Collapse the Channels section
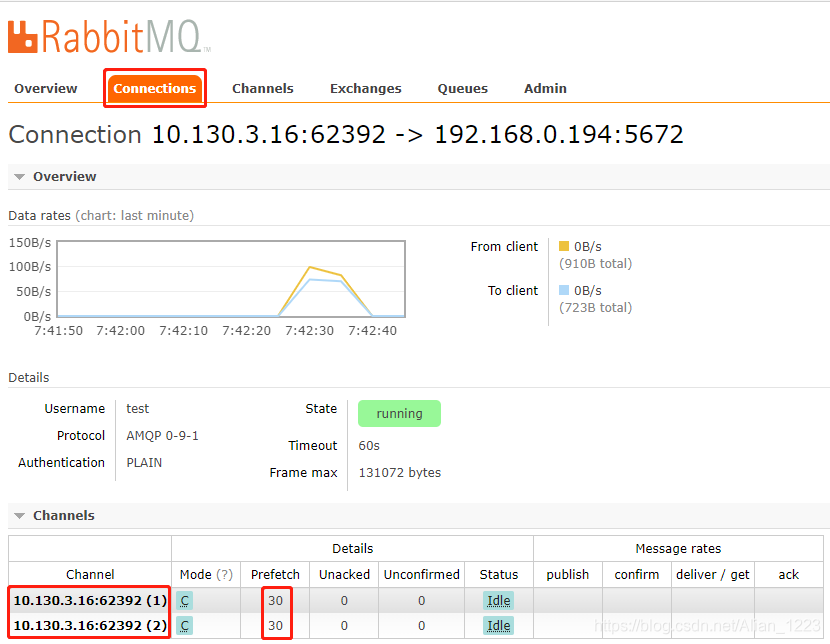The width and height of the screenshot is (830, 644). [x=19, y=515]
